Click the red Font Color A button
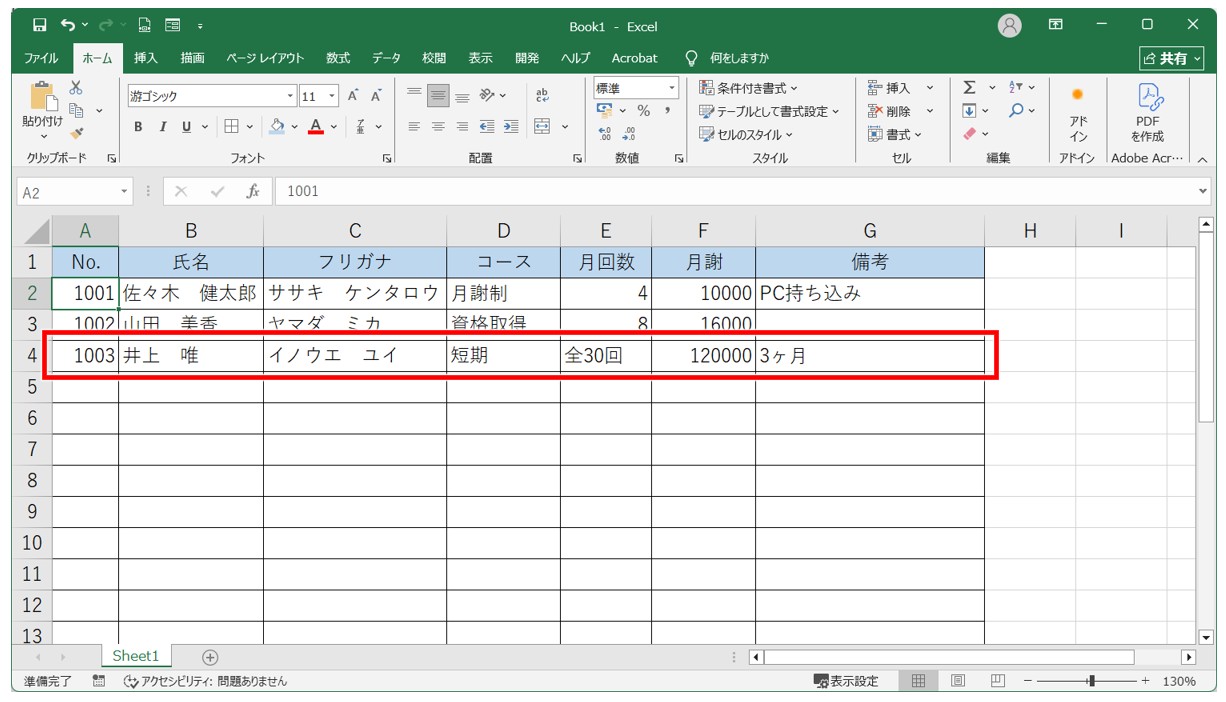Image resolution: width=1226 pixels, height=702 pixels. click(315, 127)
